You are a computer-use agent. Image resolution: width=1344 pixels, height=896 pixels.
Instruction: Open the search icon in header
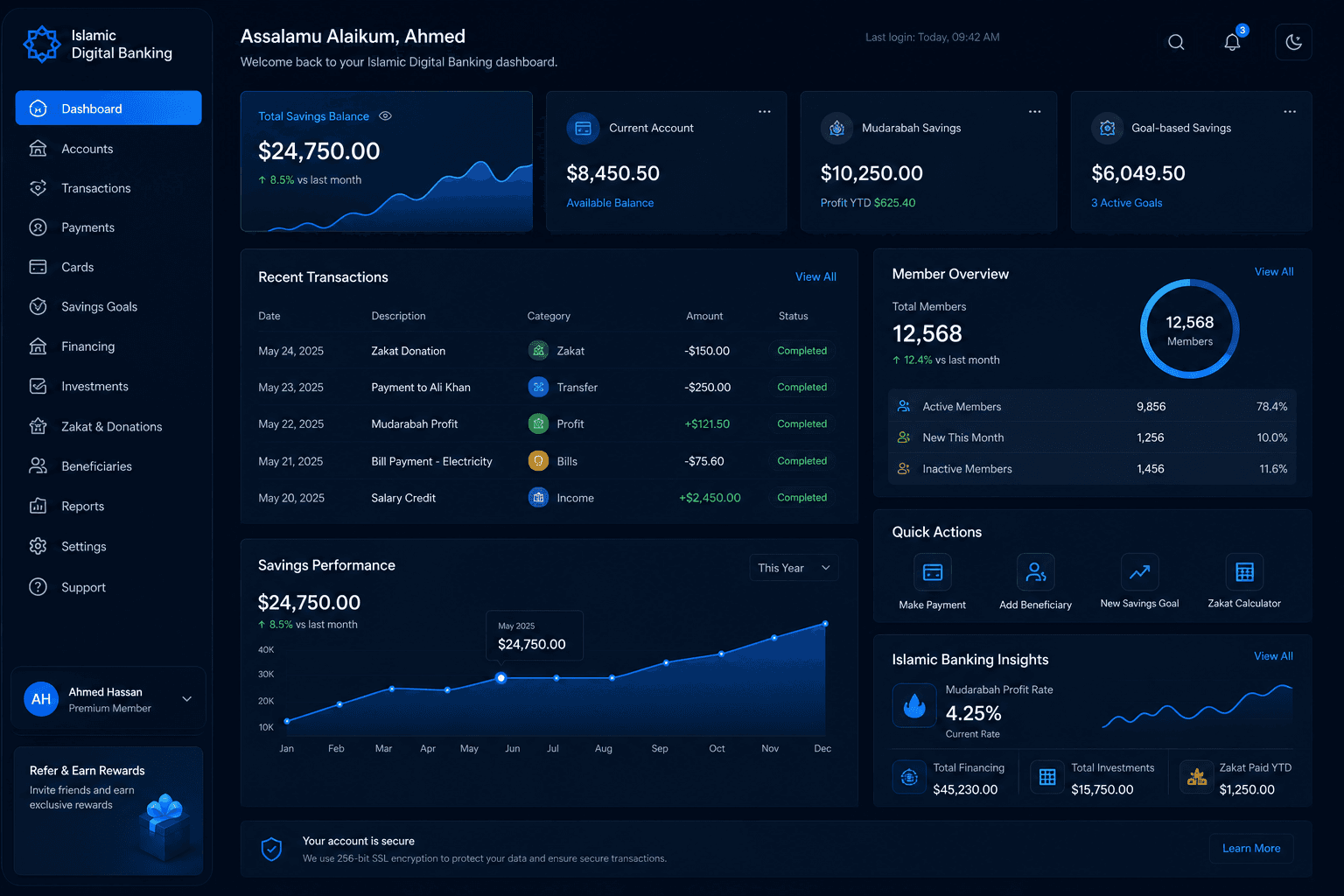point(1176,42)
